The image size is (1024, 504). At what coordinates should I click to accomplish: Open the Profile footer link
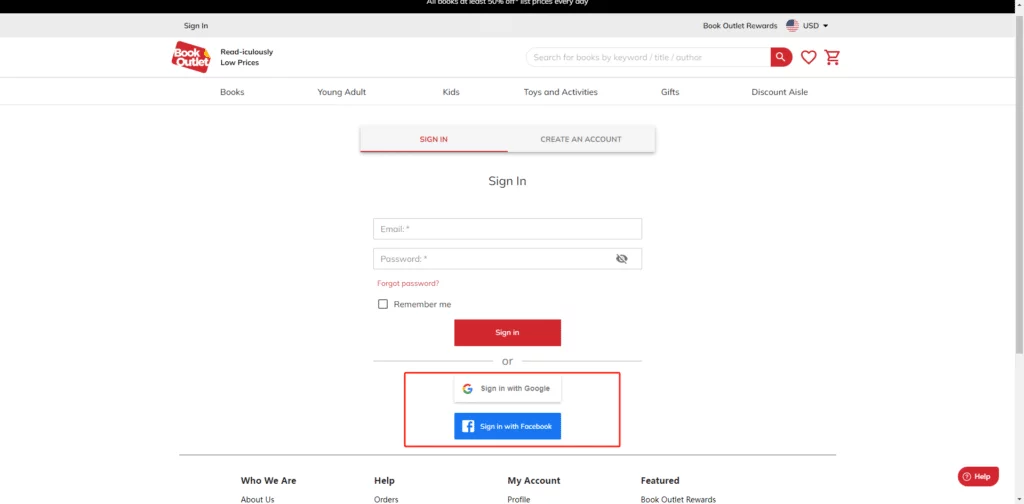pos(519,499)
